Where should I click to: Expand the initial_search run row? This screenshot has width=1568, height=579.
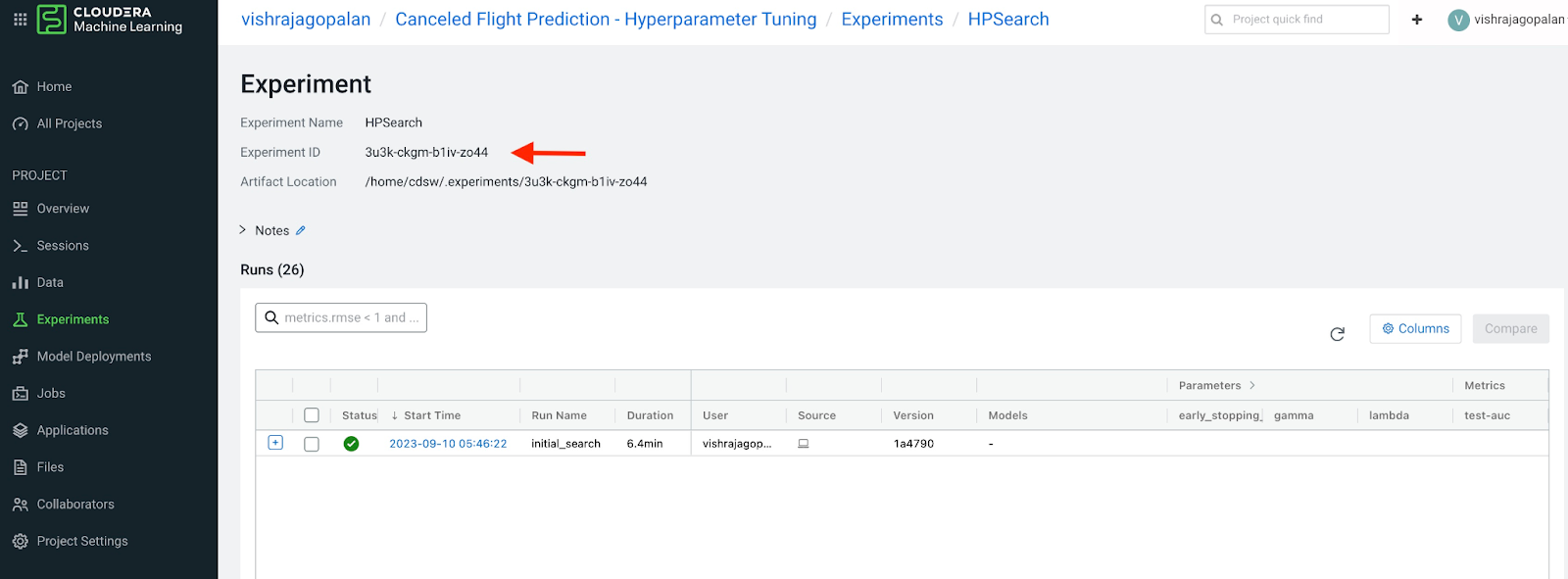click(275, 443)
